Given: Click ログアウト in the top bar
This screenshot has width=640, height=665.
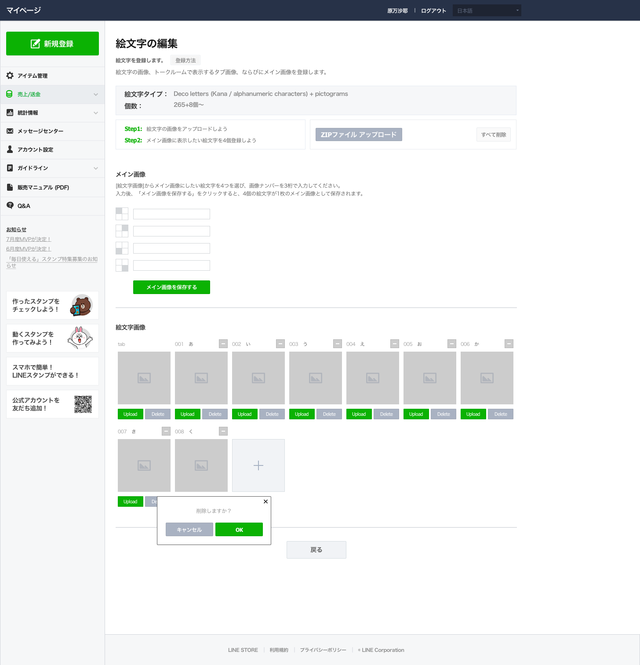Looking at the screenshot, I should tap(433, 11).
